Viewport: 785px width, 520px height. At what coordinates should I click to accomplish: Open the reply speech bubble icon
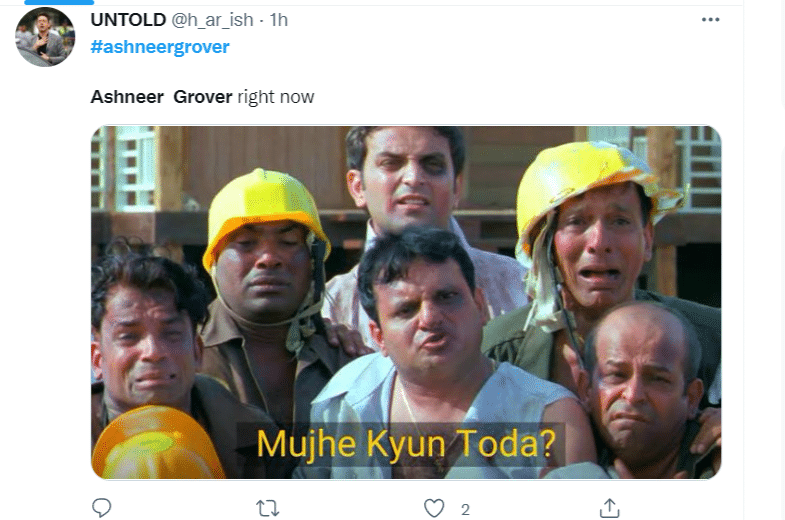coord(102,507)
